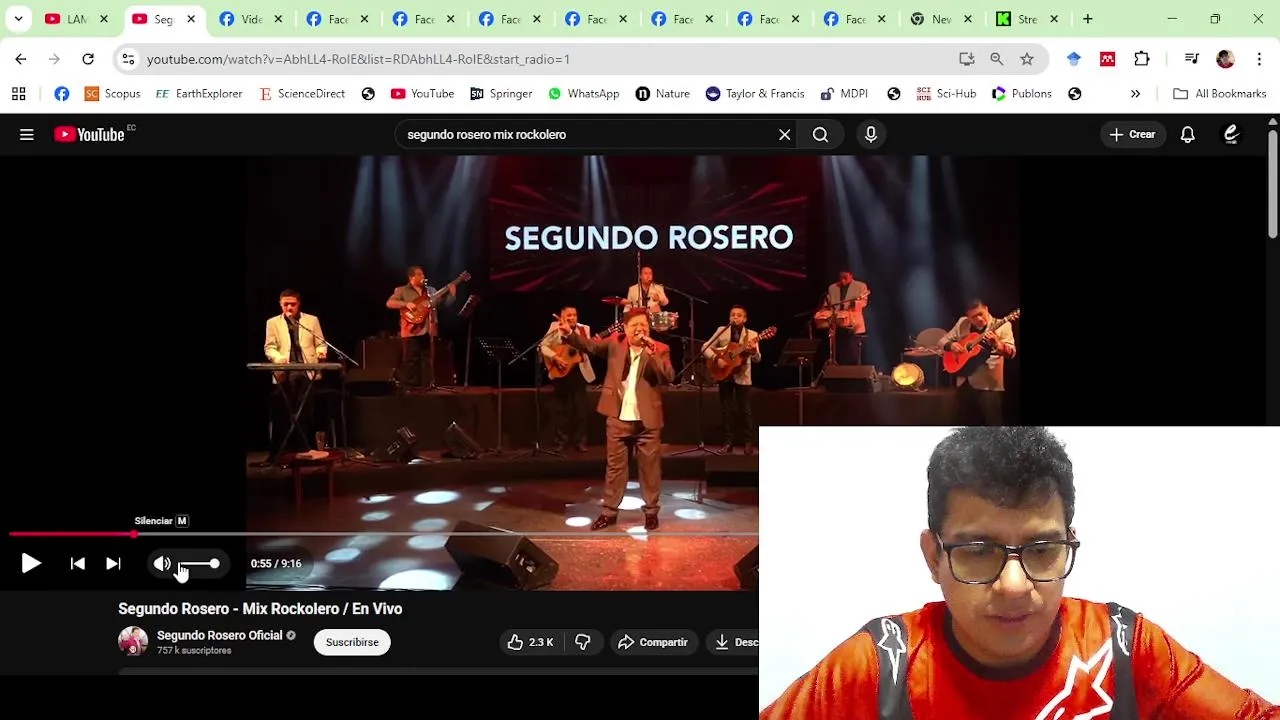Open the Taylor & Francis bookmark
Viewport: 1280px width, 720px height.
[755, 93]
